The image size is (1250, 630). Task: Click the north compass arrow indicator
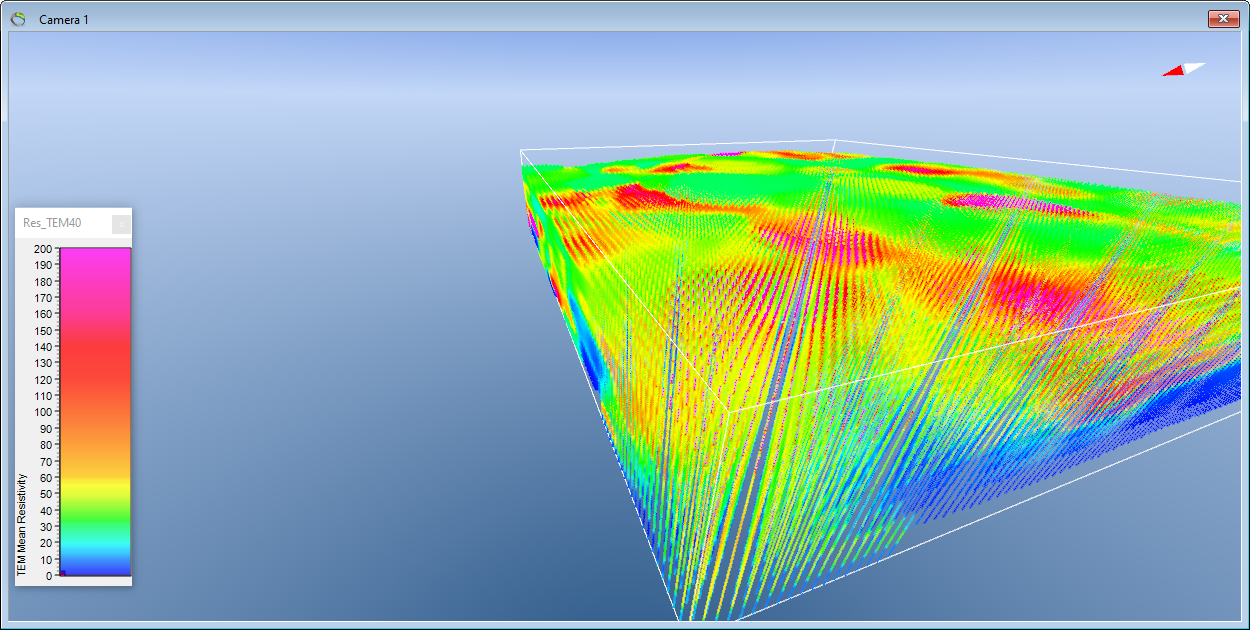pos(1185,69)
